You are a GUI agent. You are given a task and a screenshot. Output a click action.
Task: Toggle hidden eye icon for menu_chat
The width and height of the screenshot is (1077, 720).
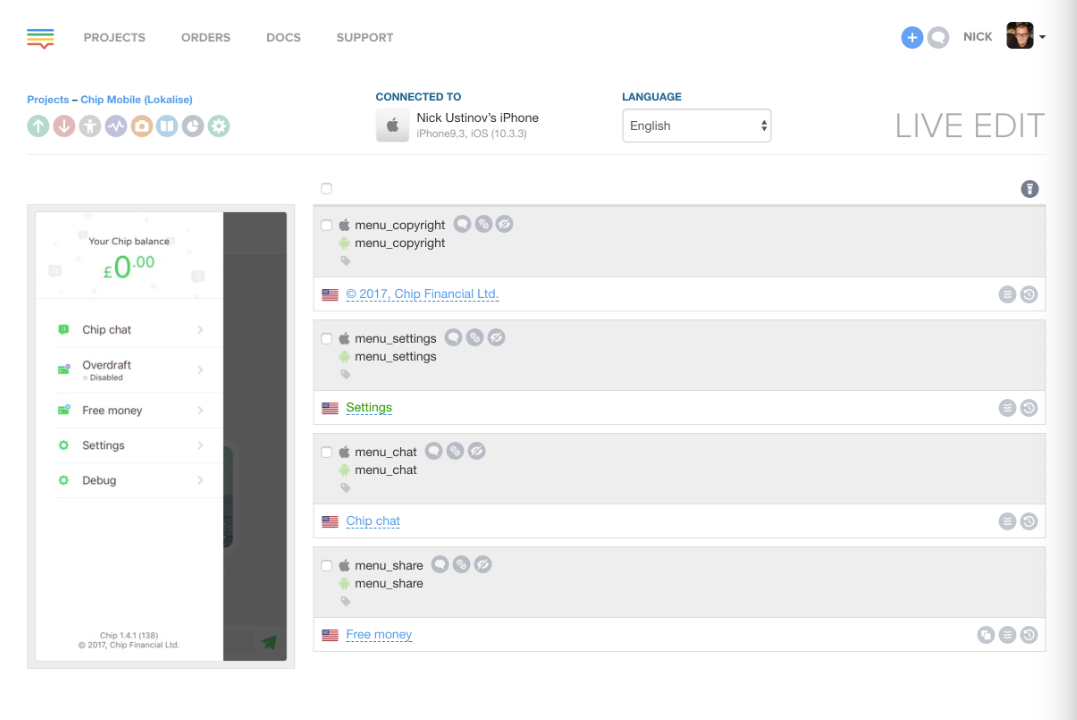pos(476,451)
